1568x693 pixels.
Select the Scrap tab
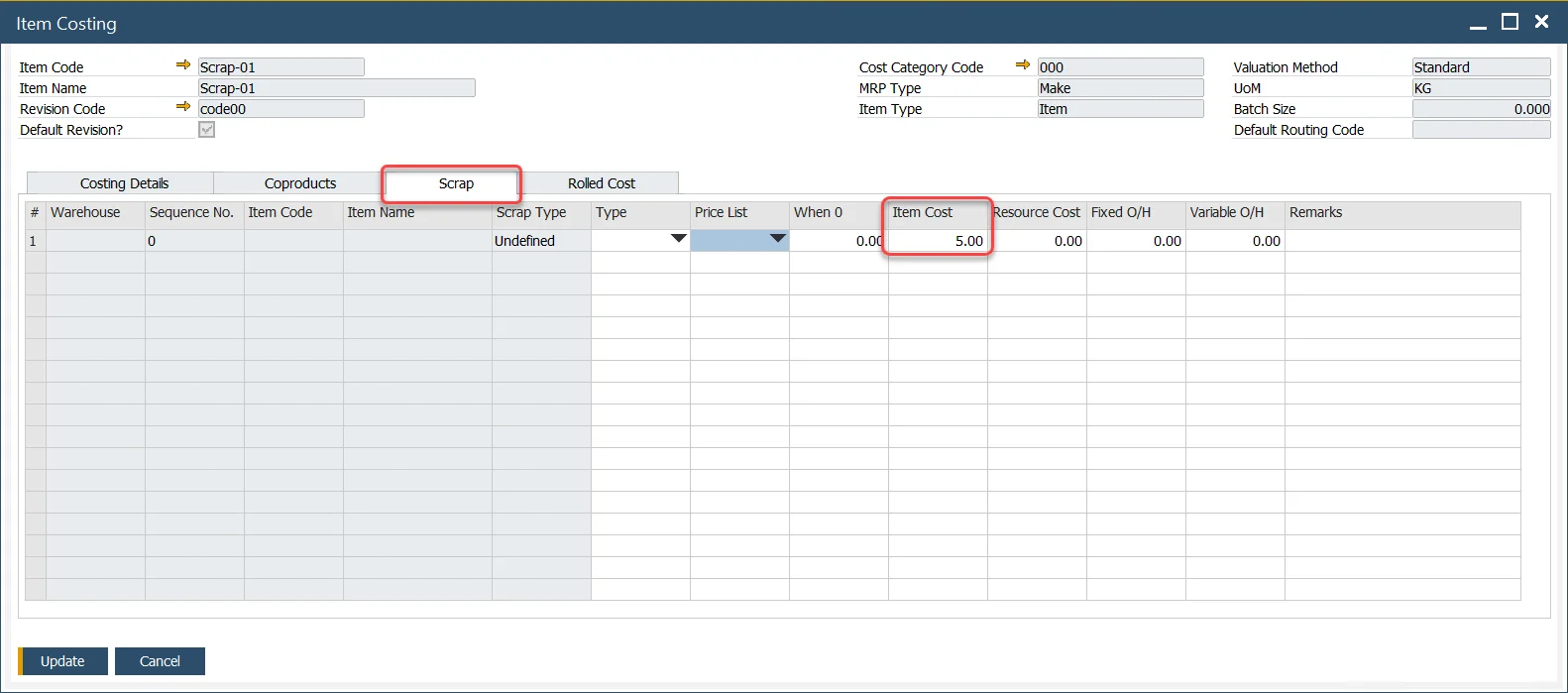click(x=456, y=183)
